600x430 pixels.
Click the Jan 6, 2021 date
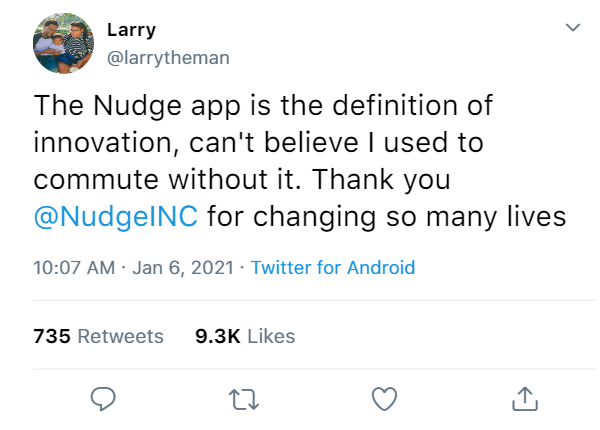click(x=183, y=267)
